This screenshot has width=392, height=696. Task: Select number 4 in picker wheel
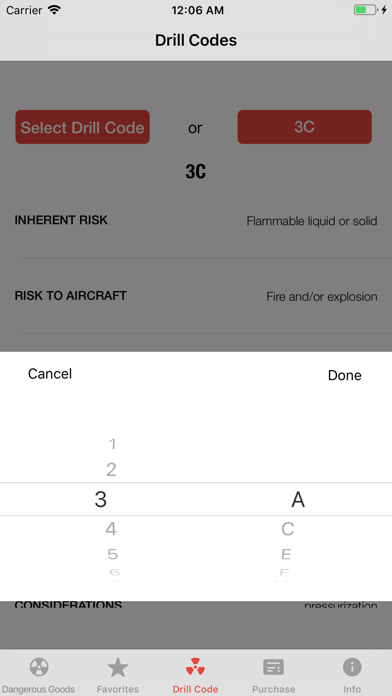pos(111,529)
